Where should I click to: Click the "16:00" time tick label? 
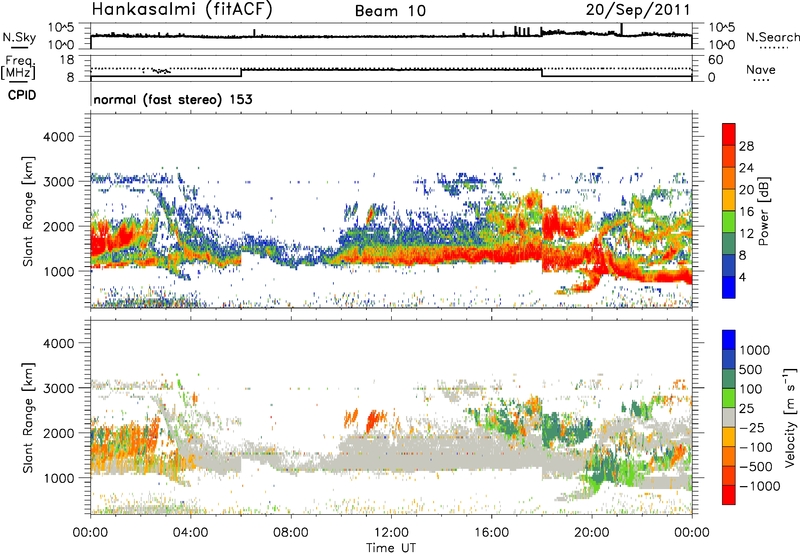[x=491, y=533]
